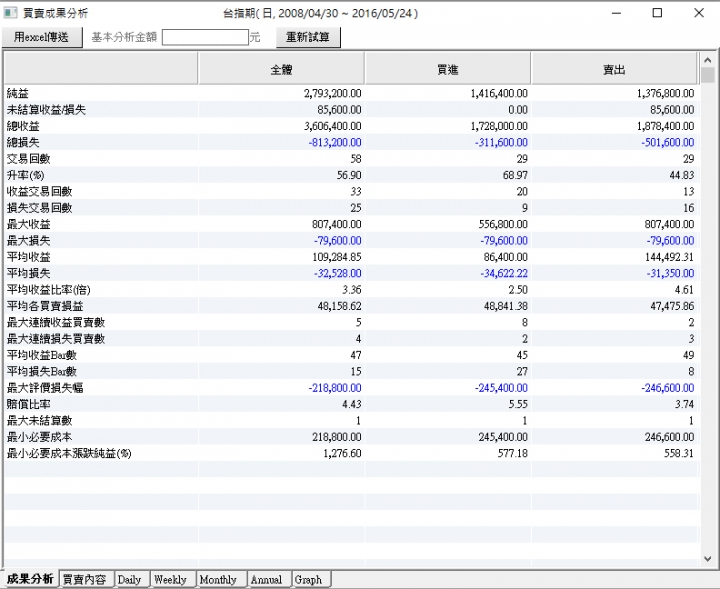Click the 賣出 column header

click(614, 69)
